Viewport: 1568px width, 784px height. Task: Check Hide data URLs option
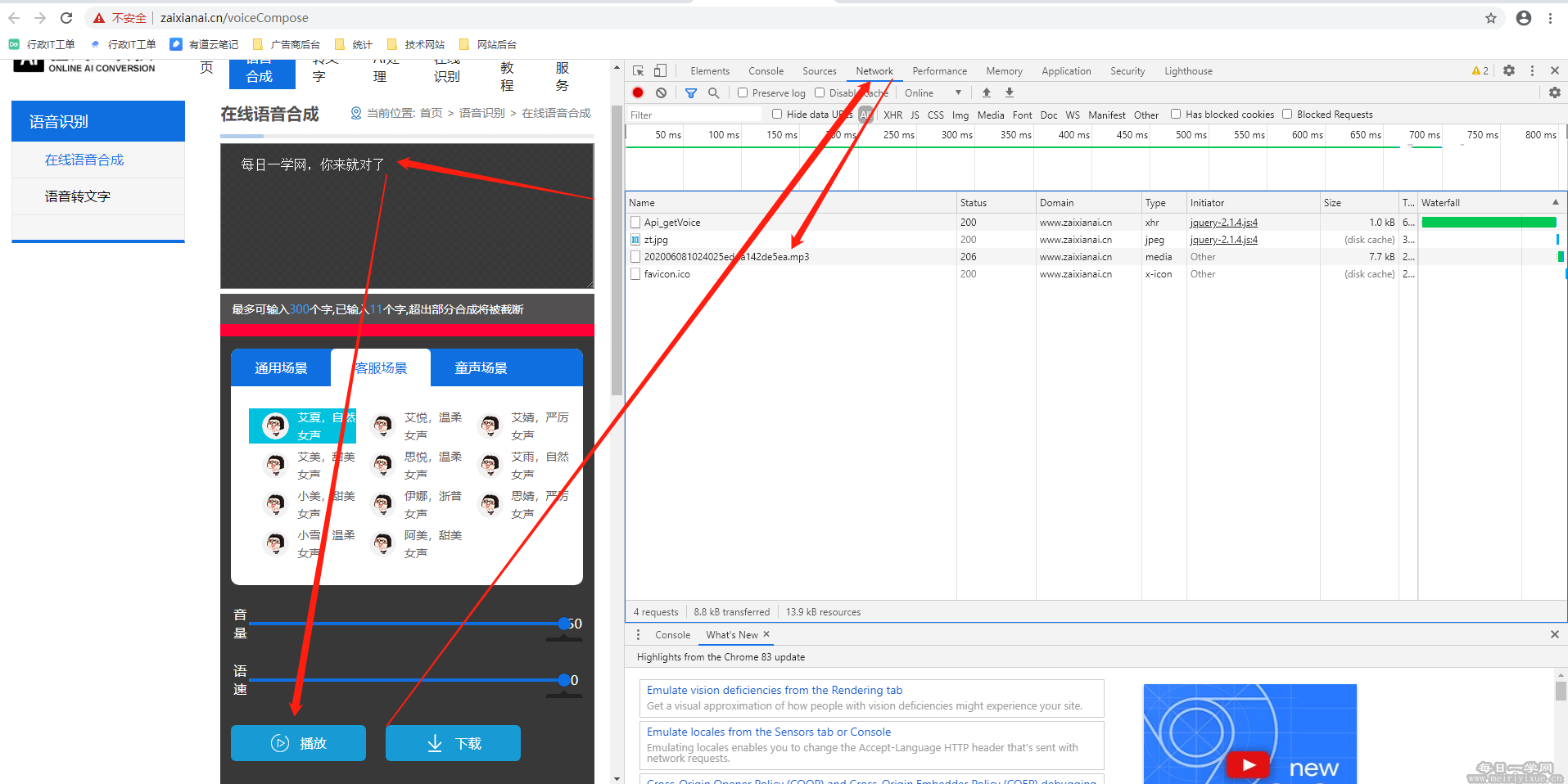click(777, 114)
